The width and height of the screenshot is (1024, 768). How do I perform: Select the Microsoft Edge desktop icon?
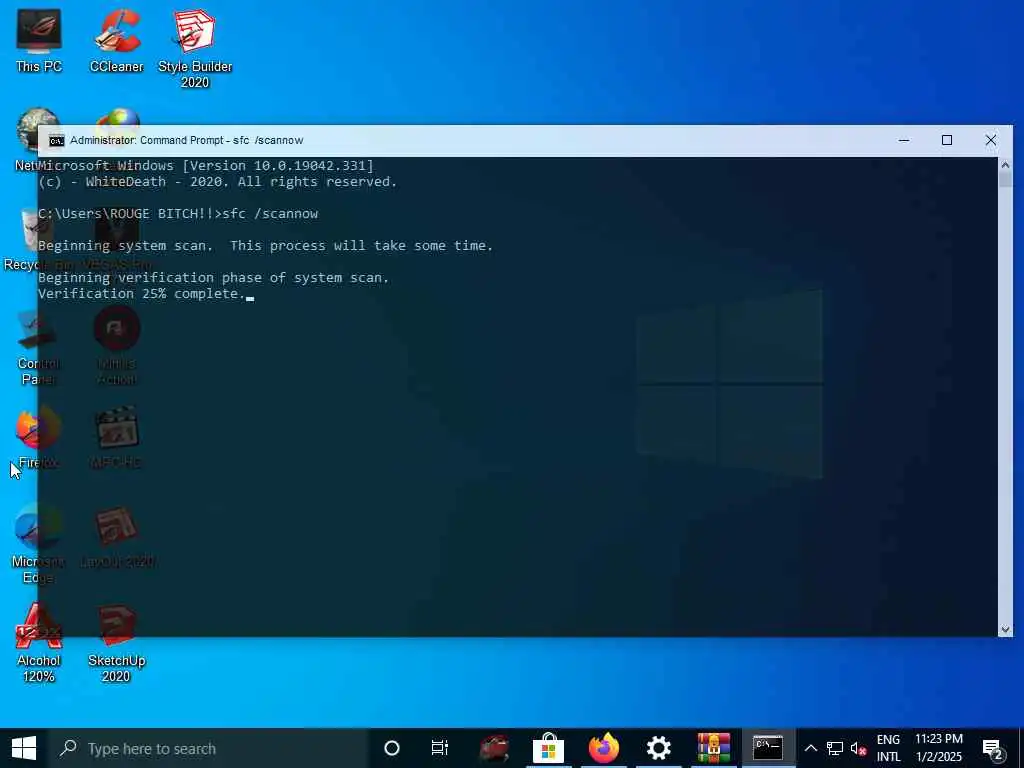38,543
